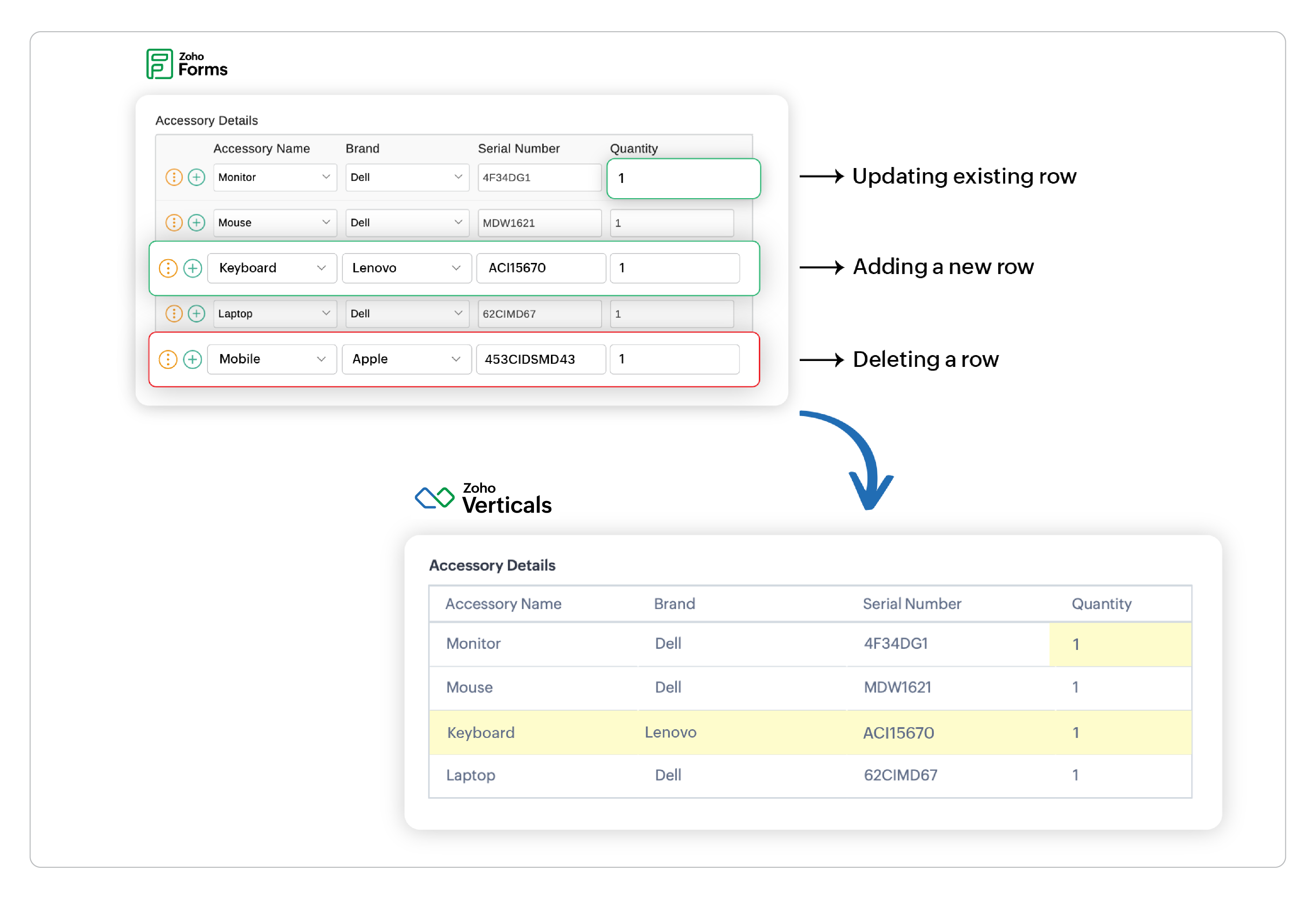Expand the Laptop accessory name dropdown

[x=275, y=314]
